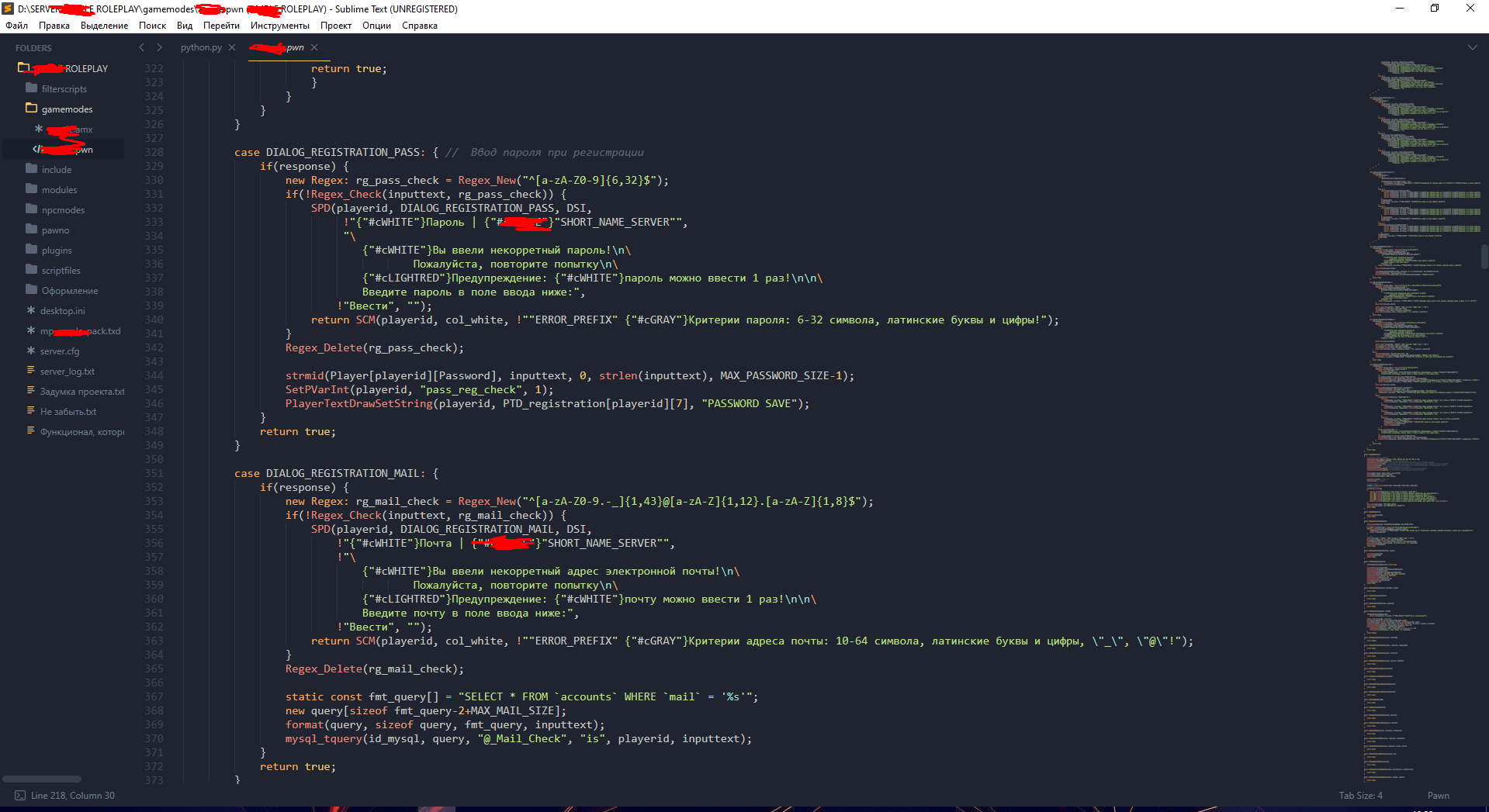Screen dimensions: 1489x812
Task: Click the vertical scrollbar thumb
Action: click(1484, 256)
